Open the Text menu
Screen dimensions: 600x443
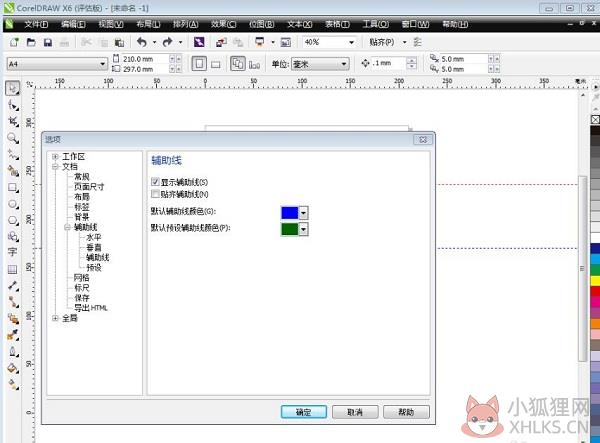tap(300, 24)
